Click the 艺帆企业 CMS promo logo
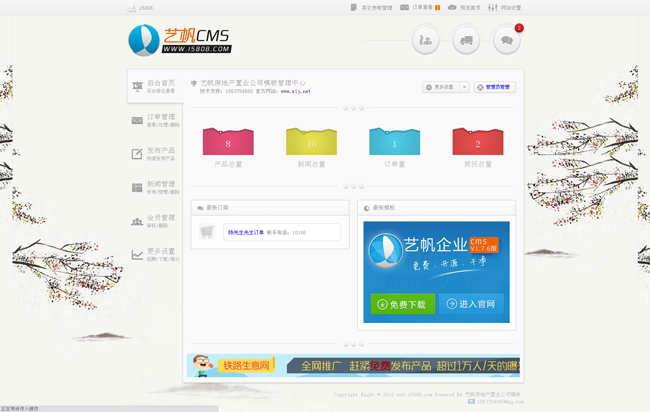Image resolution: width=650 pixels, height=412 pixels. pos(433,250)
